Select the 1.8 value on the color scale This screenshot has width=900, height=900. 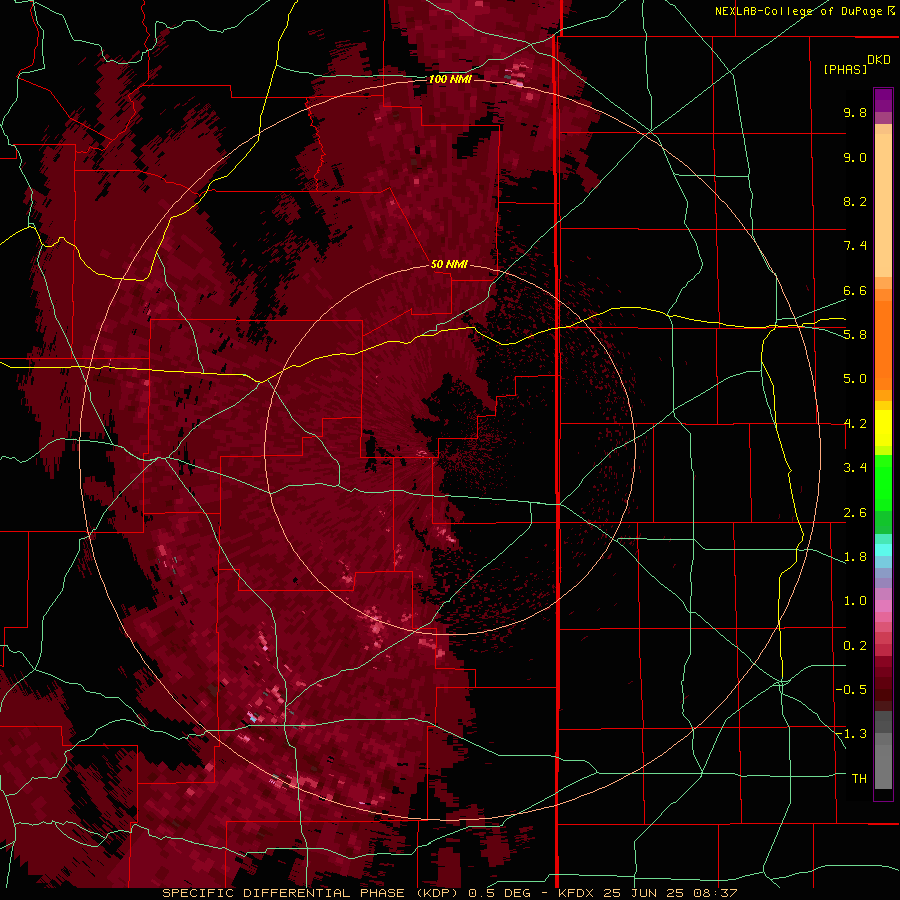(855, 557)
